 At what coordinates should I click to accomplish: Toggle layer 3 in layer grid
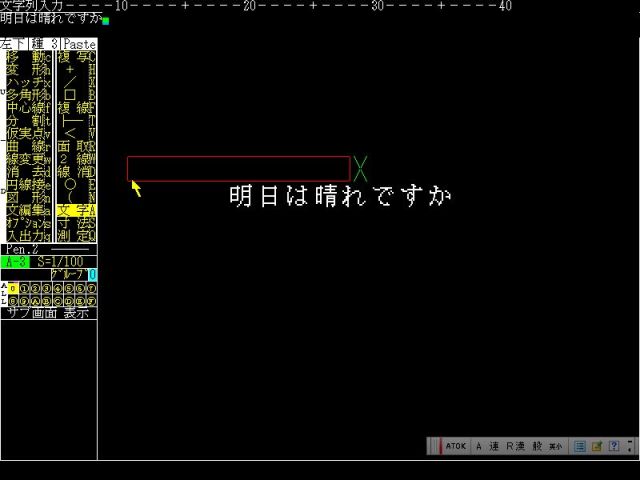click(x=47, y=288)
